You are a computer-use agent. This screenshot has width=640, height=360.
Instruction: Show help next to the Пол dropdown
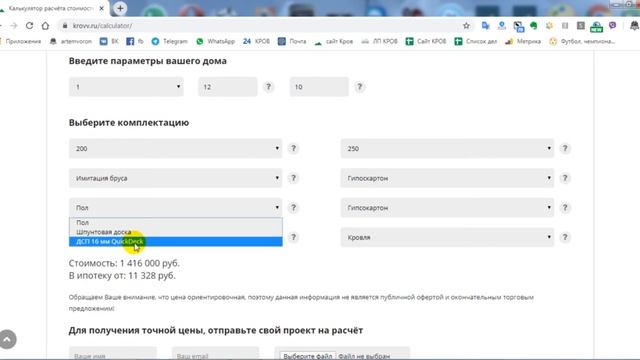[293, 208]
